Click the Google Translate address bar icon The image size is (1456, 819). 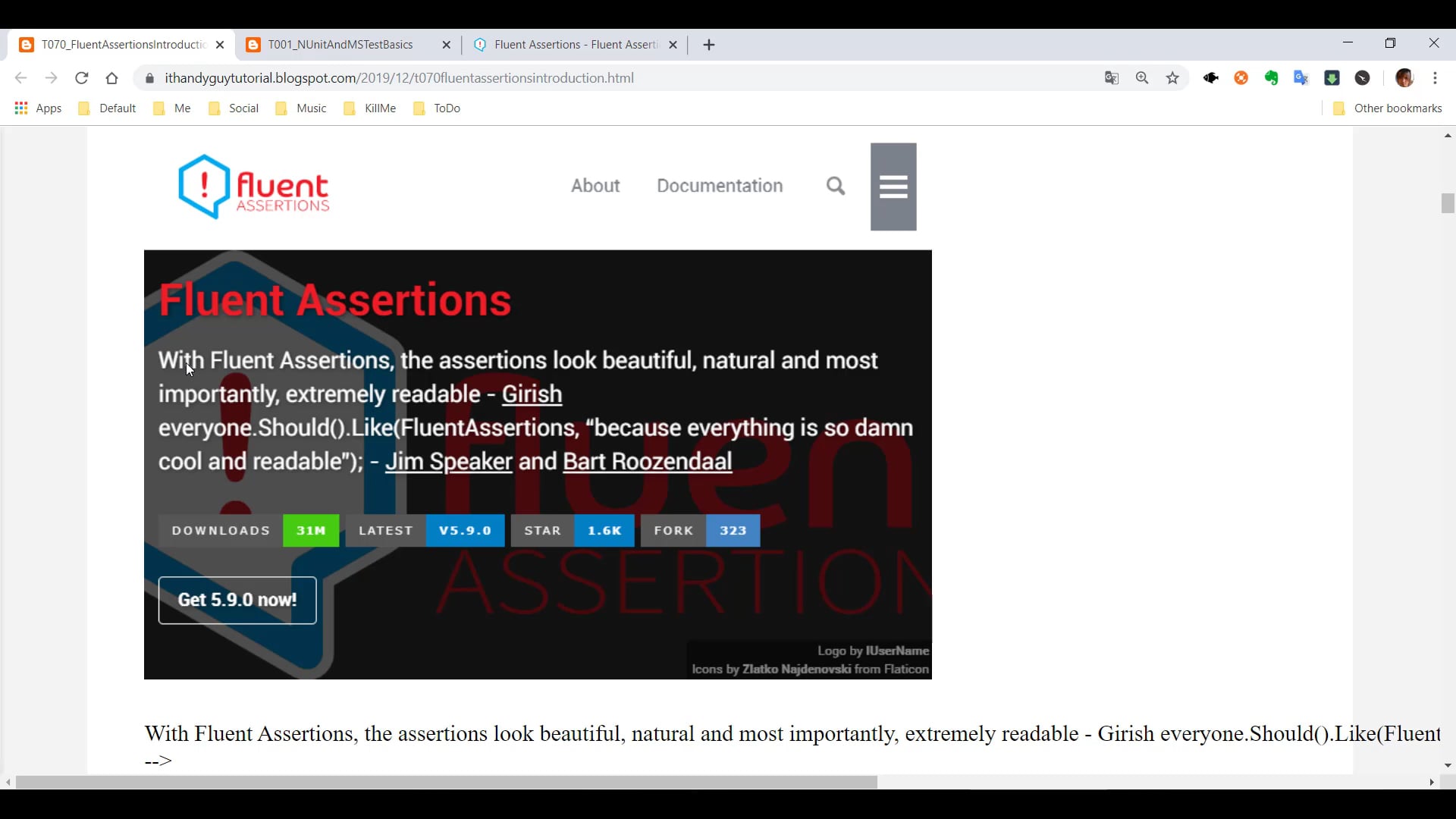[x=1112, y=77]
